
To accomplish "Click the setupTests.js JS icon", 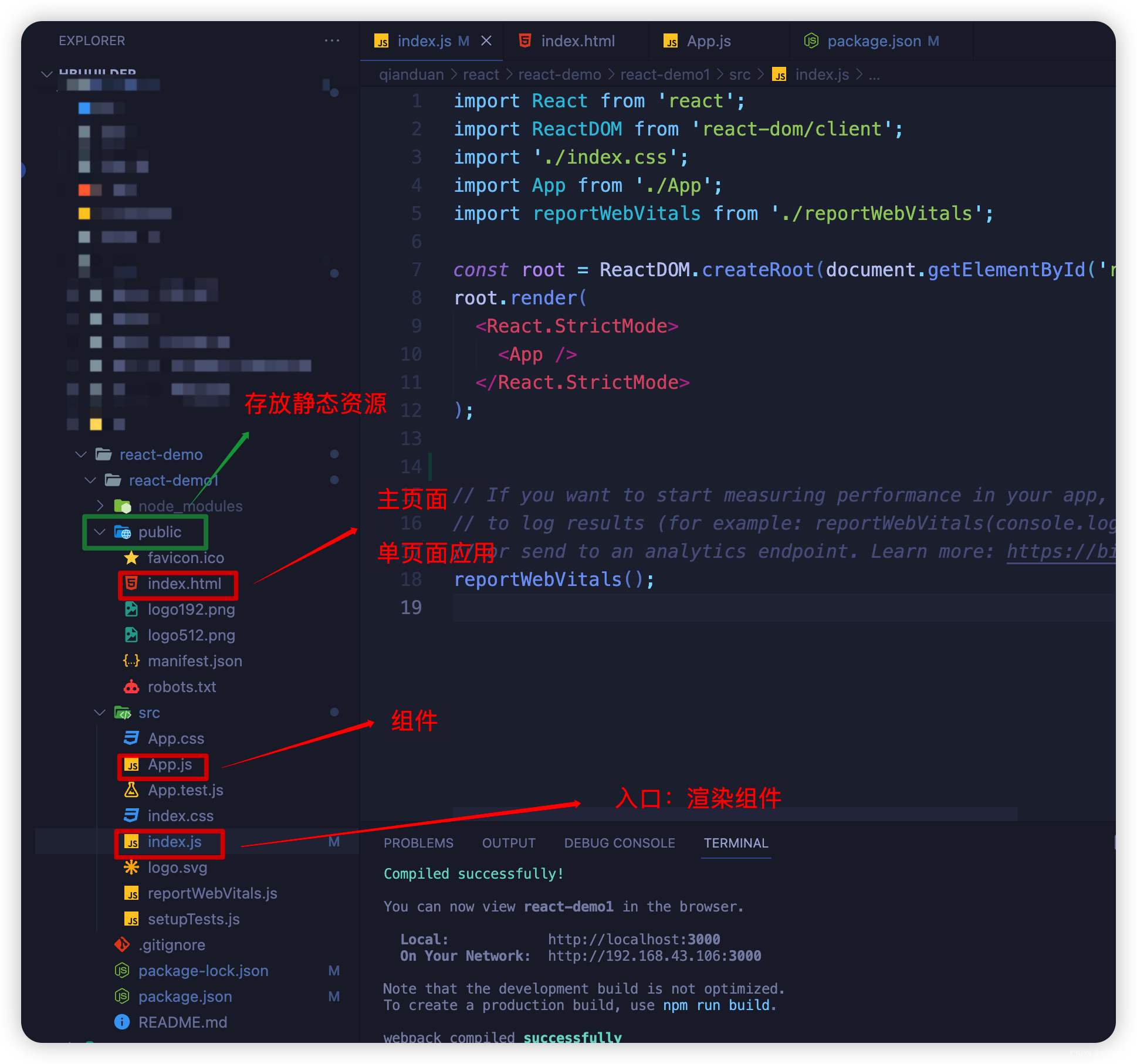I will tap(131, 919).
